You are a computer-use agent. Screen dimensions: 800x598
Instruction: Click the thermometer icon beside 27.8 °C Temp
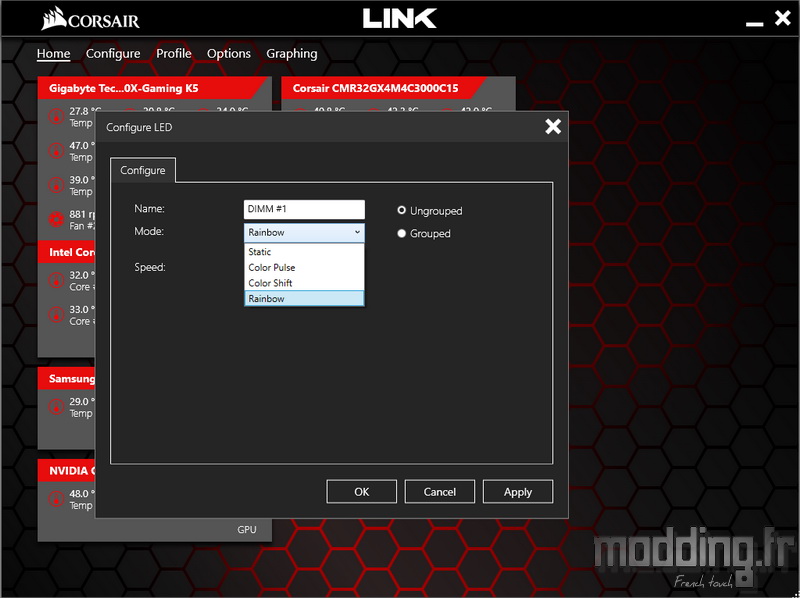point(56,116)
